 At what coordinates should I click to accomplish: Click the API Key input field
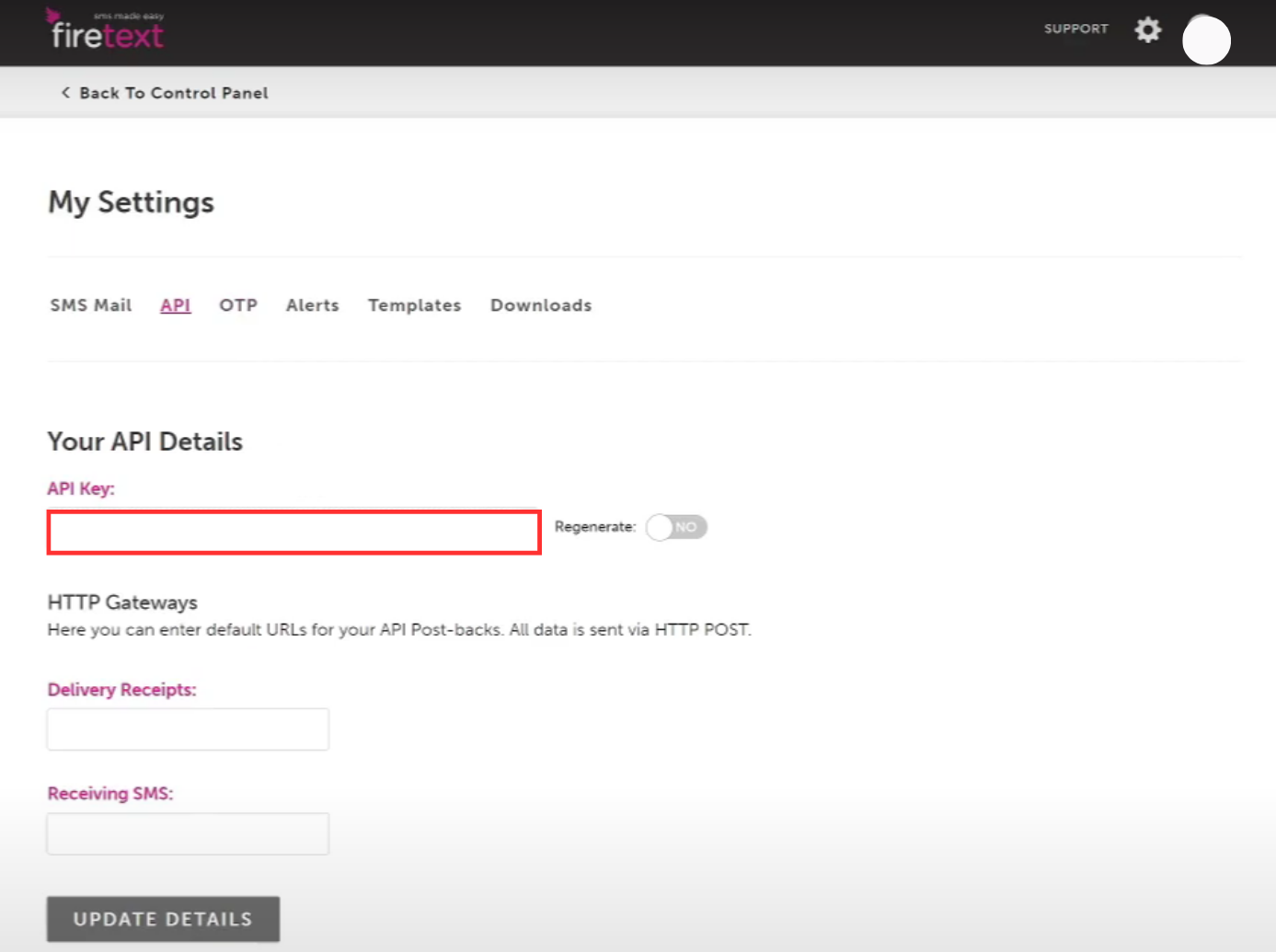(293, 532)
